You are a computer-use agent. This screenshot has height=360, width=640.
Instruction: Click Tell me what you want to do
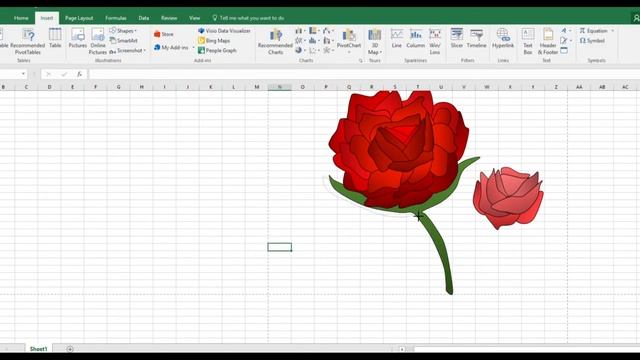pyautogui.click(x=248, y=18)
